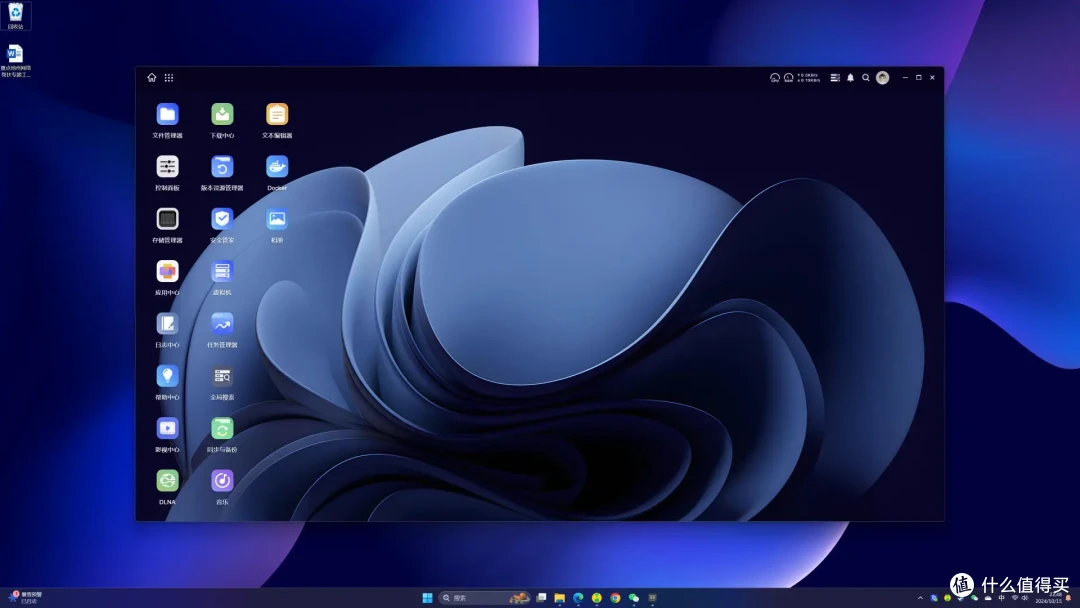Screen dimensions: 1080x608
Task: Open Google Chrome from the taskbar
Action: (x=615, y=598)
